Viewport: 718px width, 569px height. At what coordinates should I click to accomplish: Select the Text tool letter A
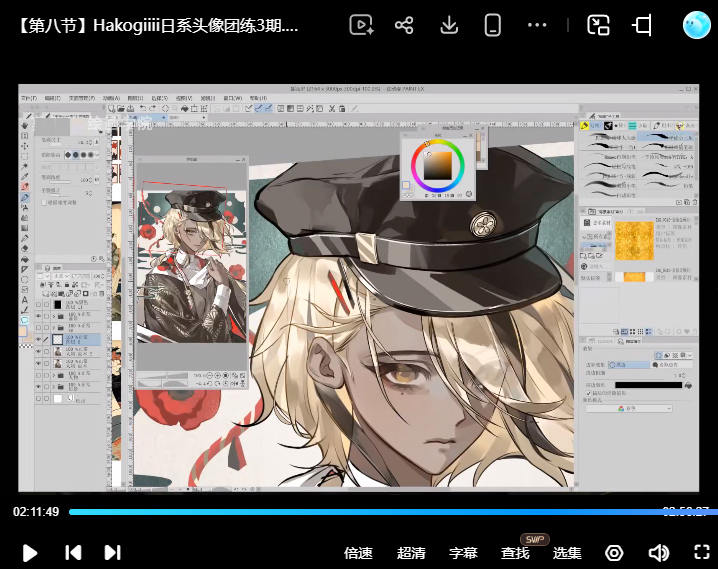point(25,300)
